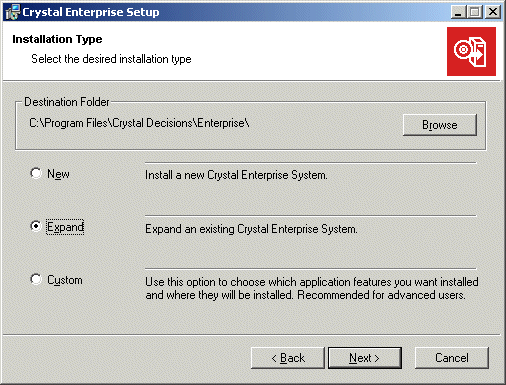Click the 'Install a new Crystal Enterprise System' description
Screen dimensions: 506x385
coord(236,175)
